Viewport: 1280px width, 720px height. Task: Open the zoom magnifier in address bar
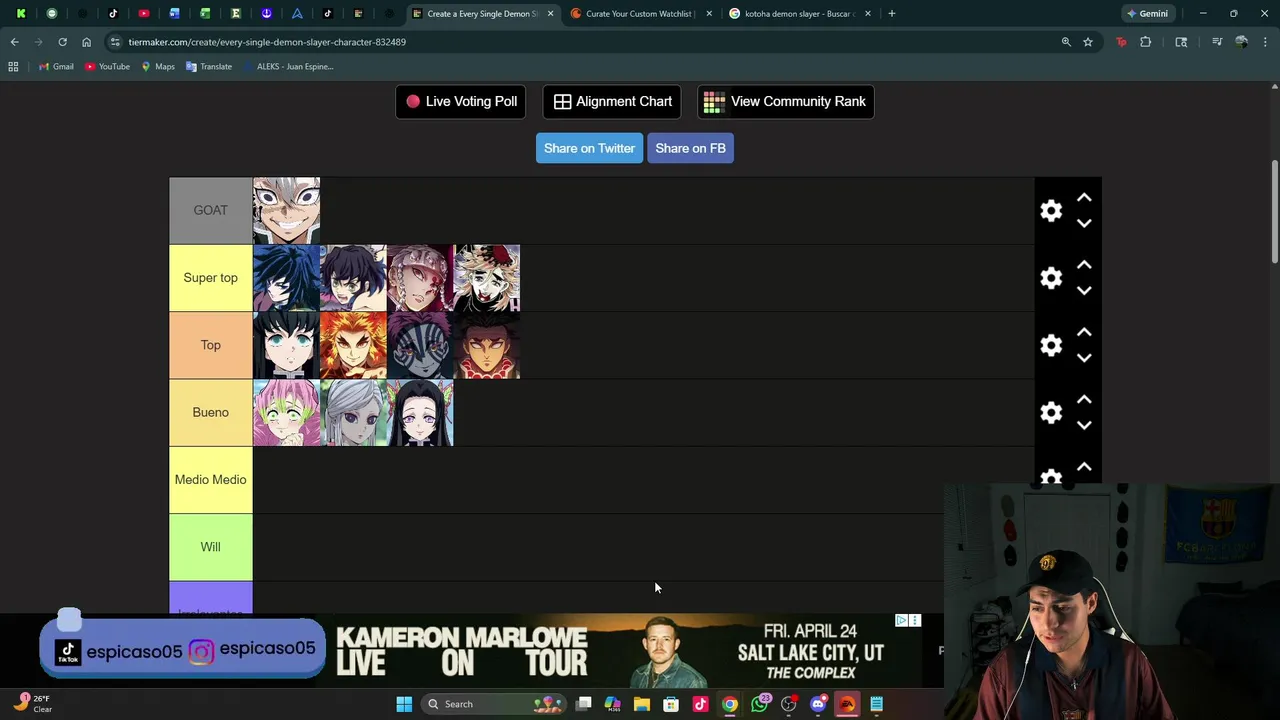[1066, 42]
